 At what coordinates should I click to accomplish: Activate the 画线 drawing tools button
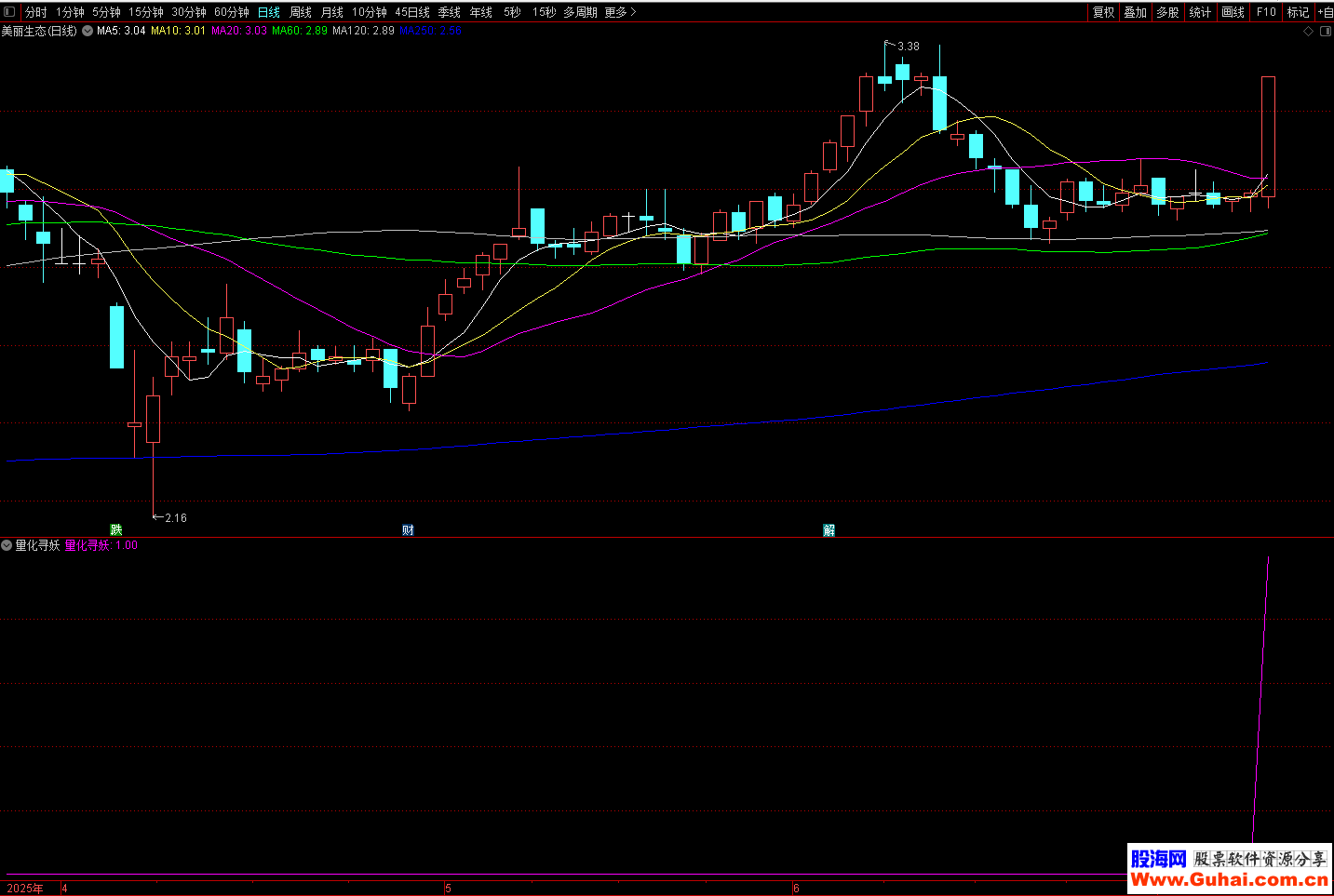tap(1233, 12)
